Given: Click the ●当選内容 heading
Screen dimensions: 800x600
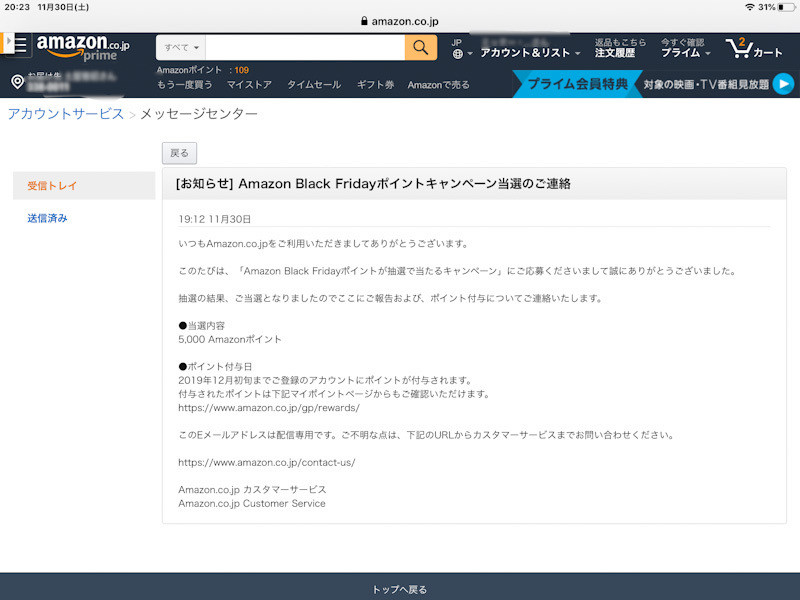Looking at the screenshot, I should point(202,326).
